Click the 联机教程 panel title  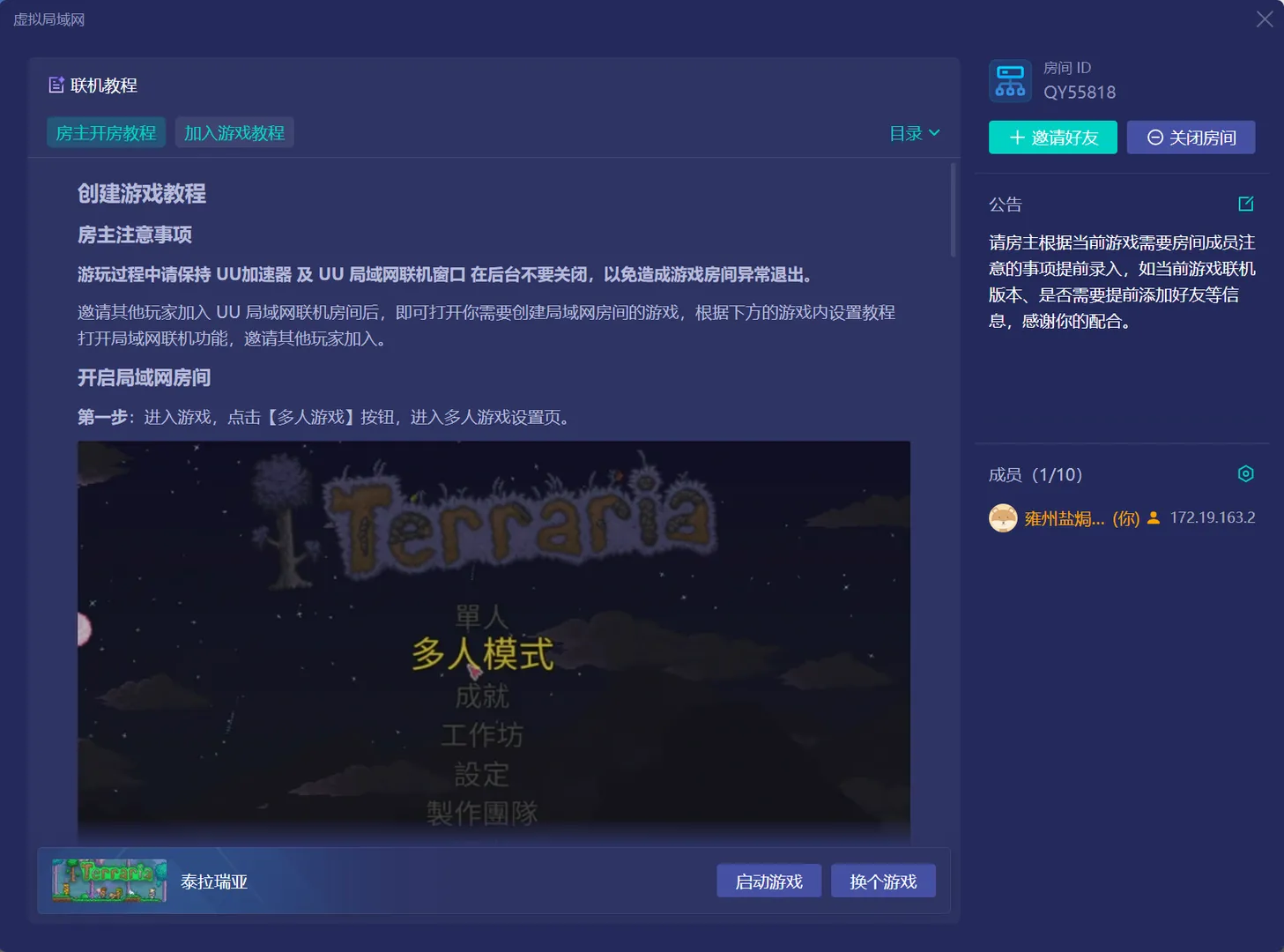[x=104, y=86]
